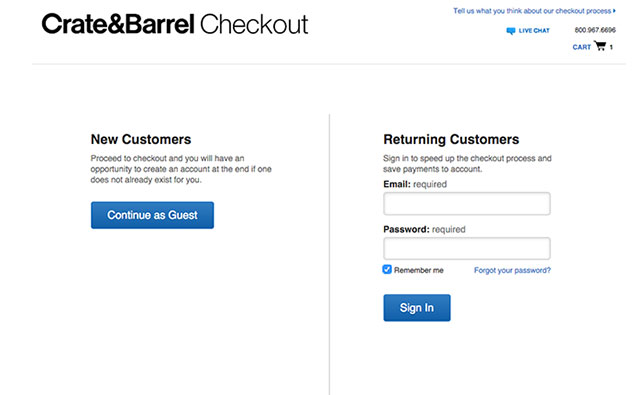Viewport: 640px width, 395px height.
Task: Click the cart item count number
Action: 611,47
